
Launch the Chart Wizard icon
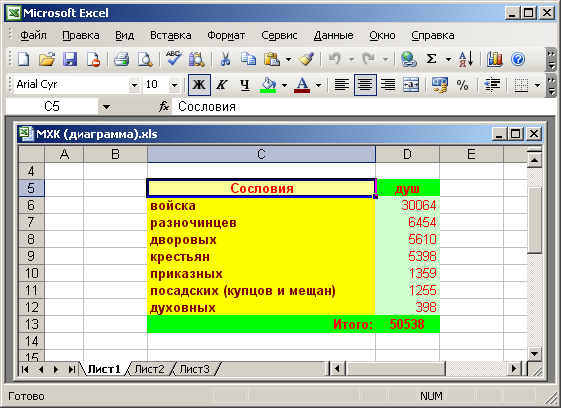(495, 59)
